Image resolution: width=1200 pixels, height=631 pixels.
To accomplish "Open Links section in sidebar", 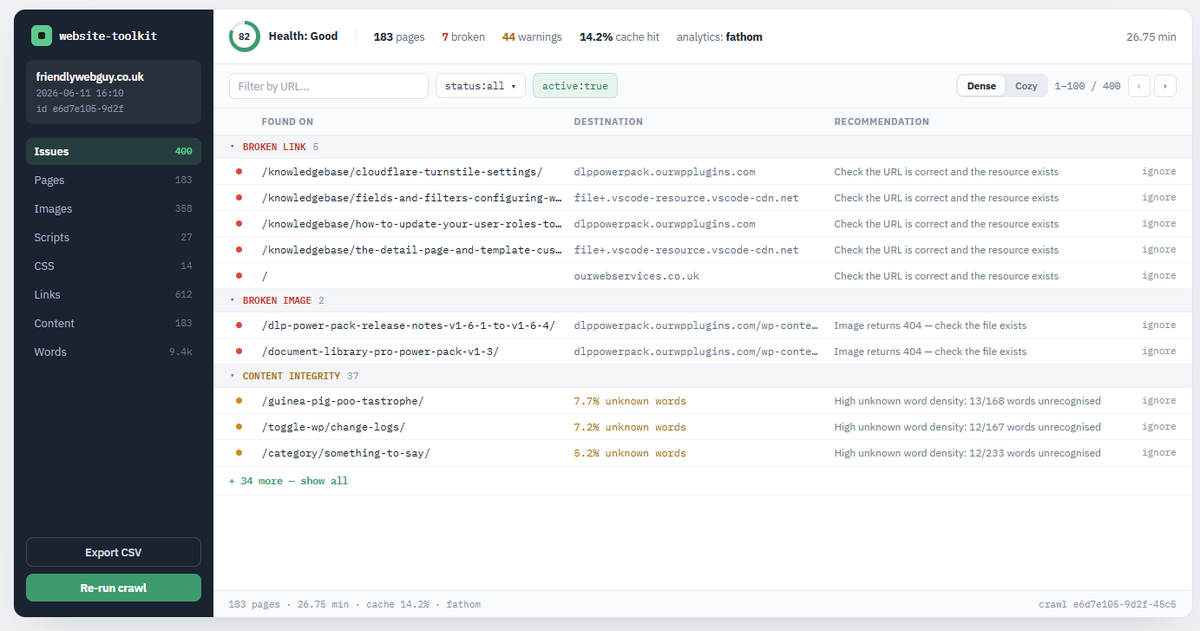I will pyautogui.click(x=113, y=295).
